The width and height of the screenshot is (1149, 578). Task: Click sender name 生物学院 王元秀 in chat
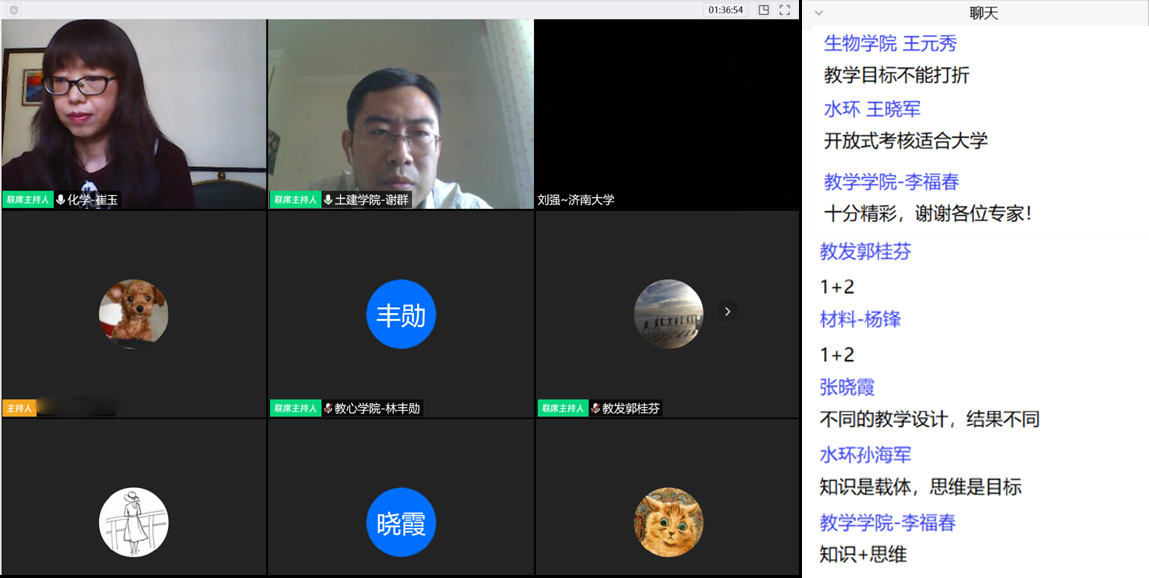pyautogui.click(x=890, y=43)
